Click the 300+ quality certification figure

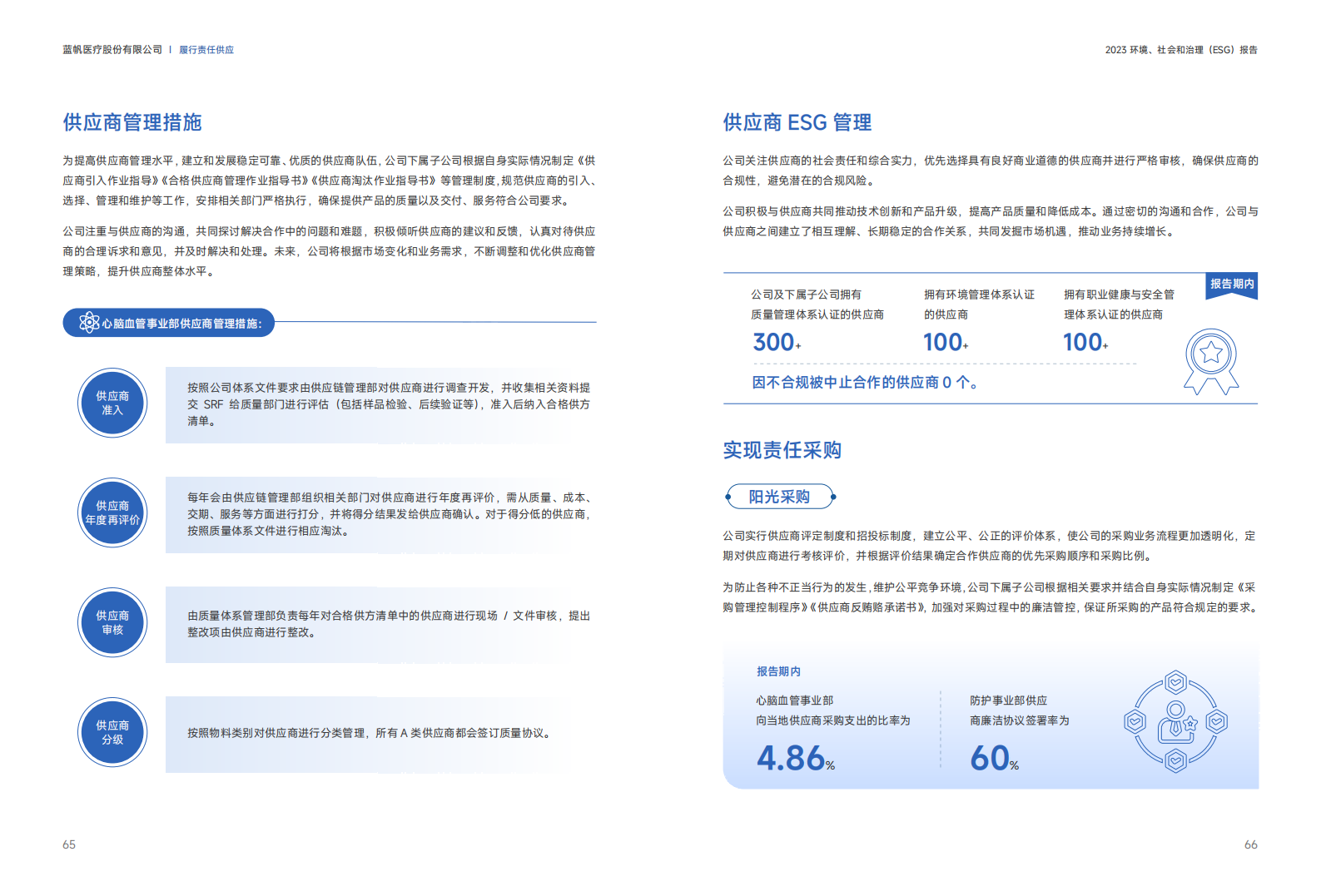pos(777,342)
